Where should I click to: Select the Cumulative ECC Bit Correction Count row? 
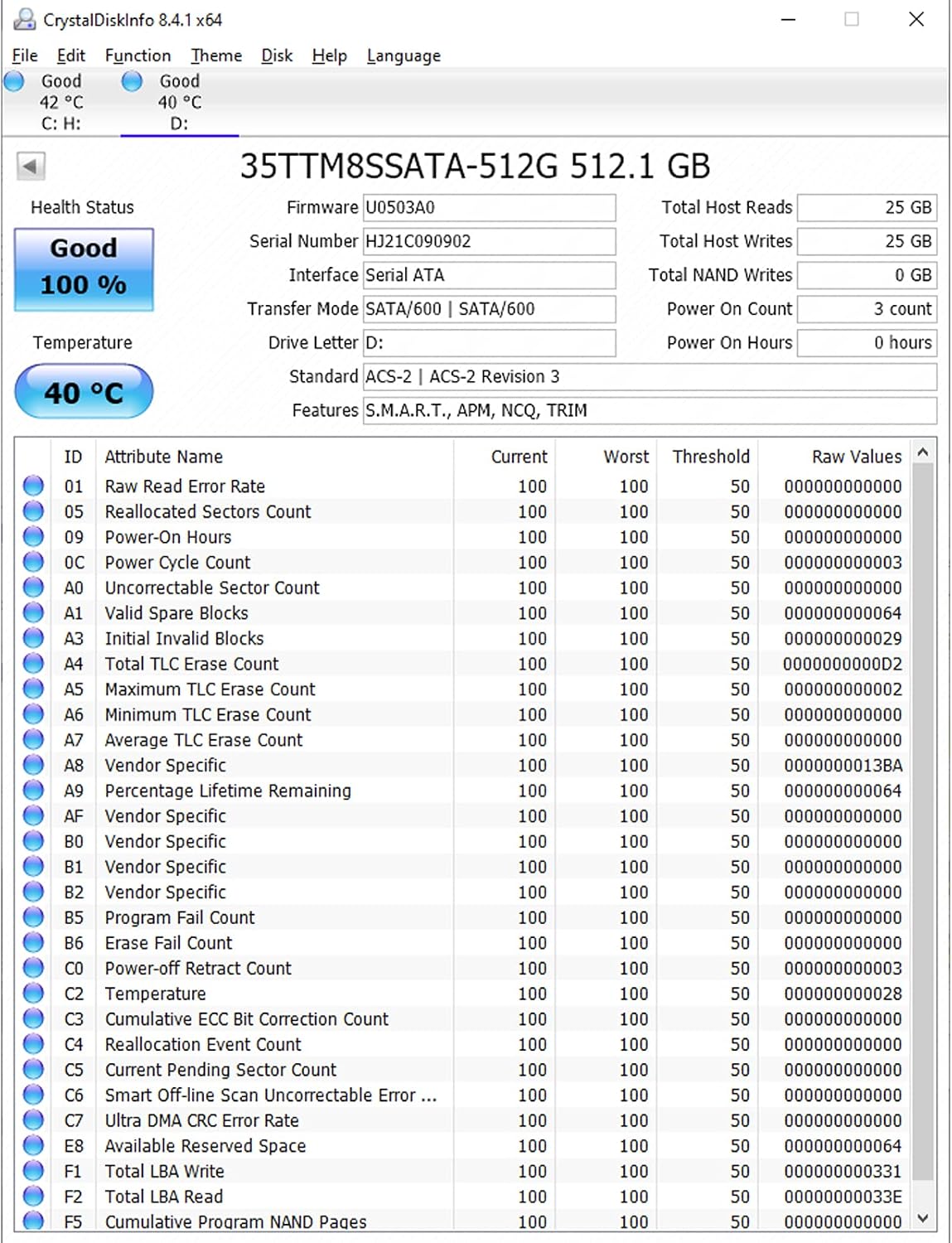click(x=463, y=1018)
